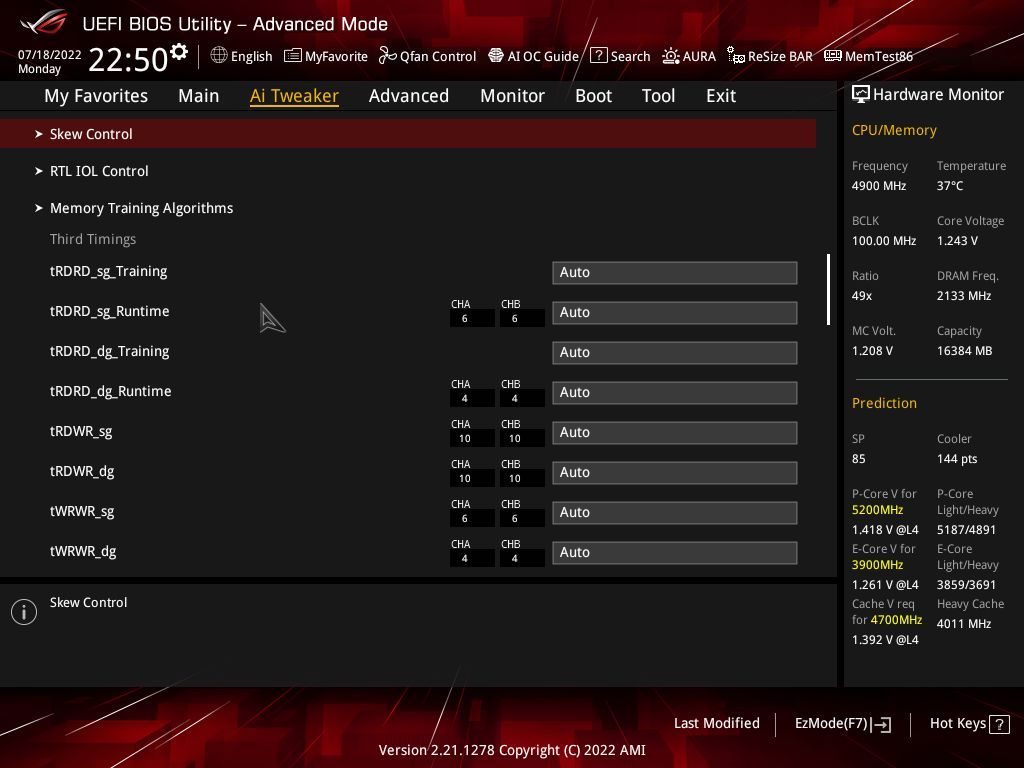Screen dimensions: 1024x768
Task: Click the 1.243 V core voltage
Action: pos(957,241)
